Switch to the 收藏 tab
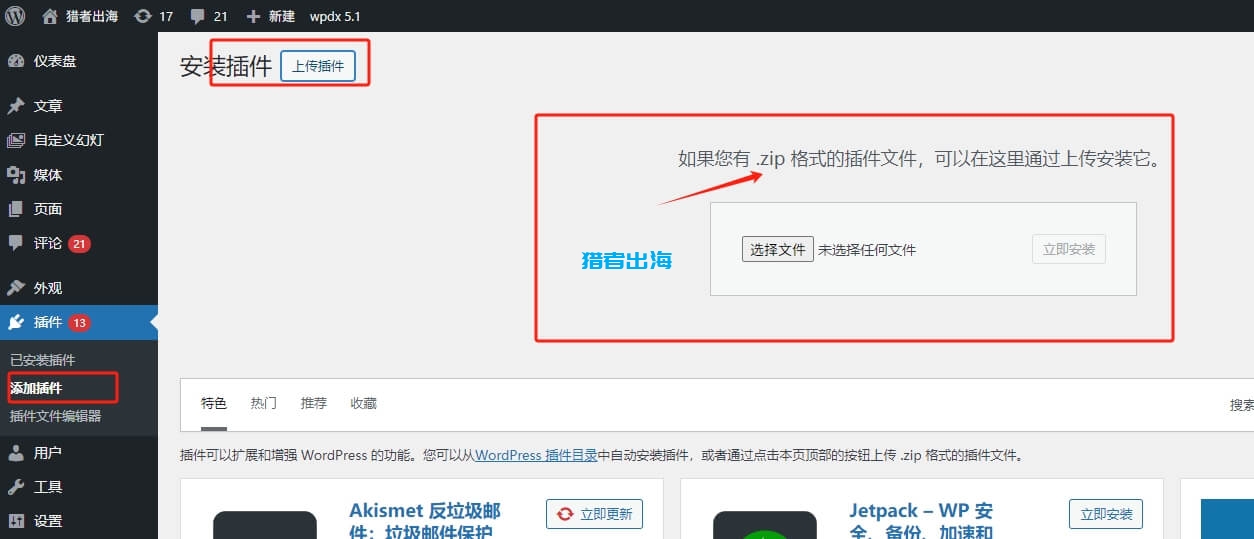The width and height of the screenshot is (1254, 539). tap(364, 404)
